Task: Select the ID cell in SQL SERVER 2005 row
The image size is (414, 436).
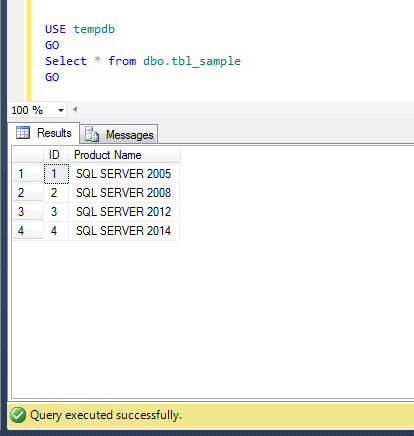Action: [56, 173]
